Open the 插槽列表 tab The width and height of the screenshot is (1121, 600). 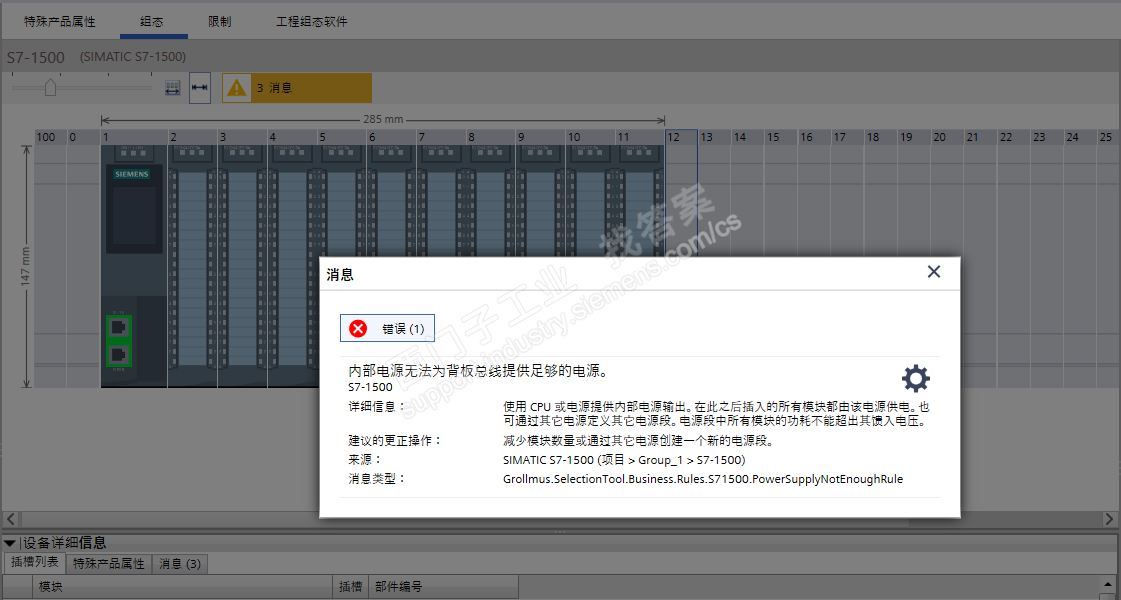tap(35, 562)
